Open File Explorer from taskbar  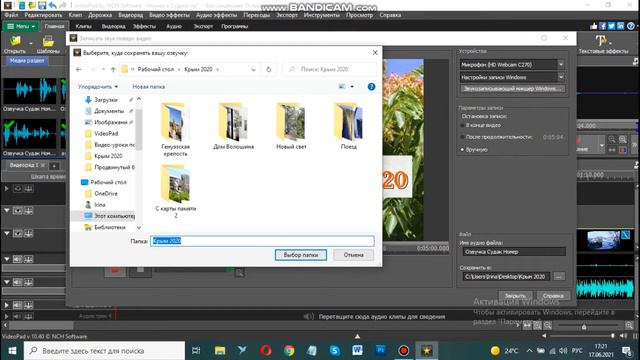220,351
